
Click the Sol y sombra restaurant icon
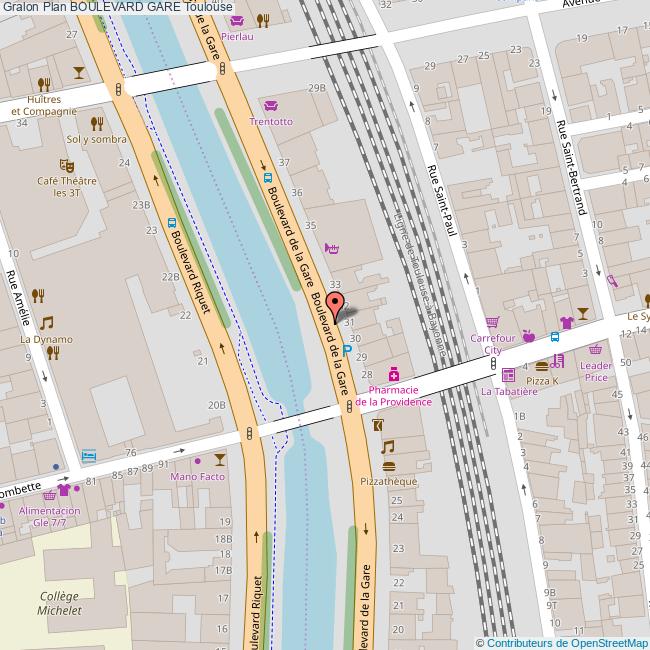[97, 123]
